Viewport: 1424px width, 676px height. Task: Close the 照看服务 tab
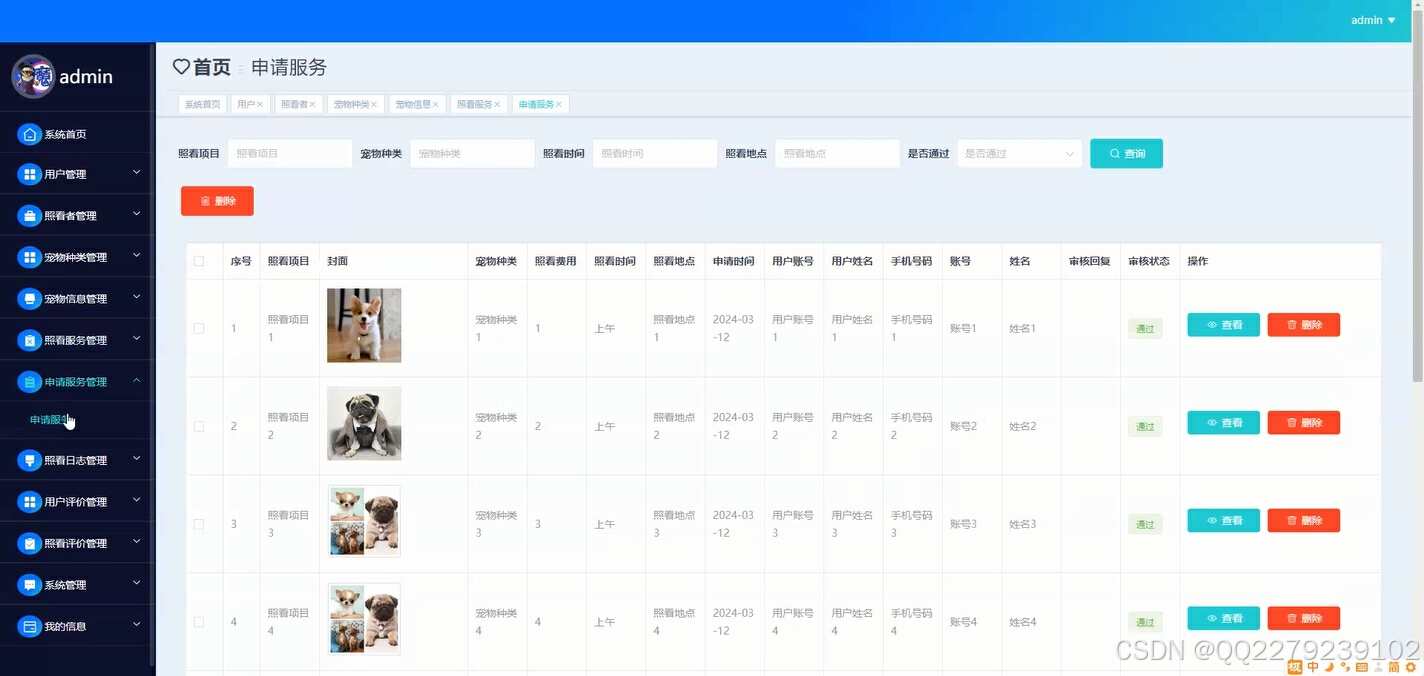pos(498,103)
